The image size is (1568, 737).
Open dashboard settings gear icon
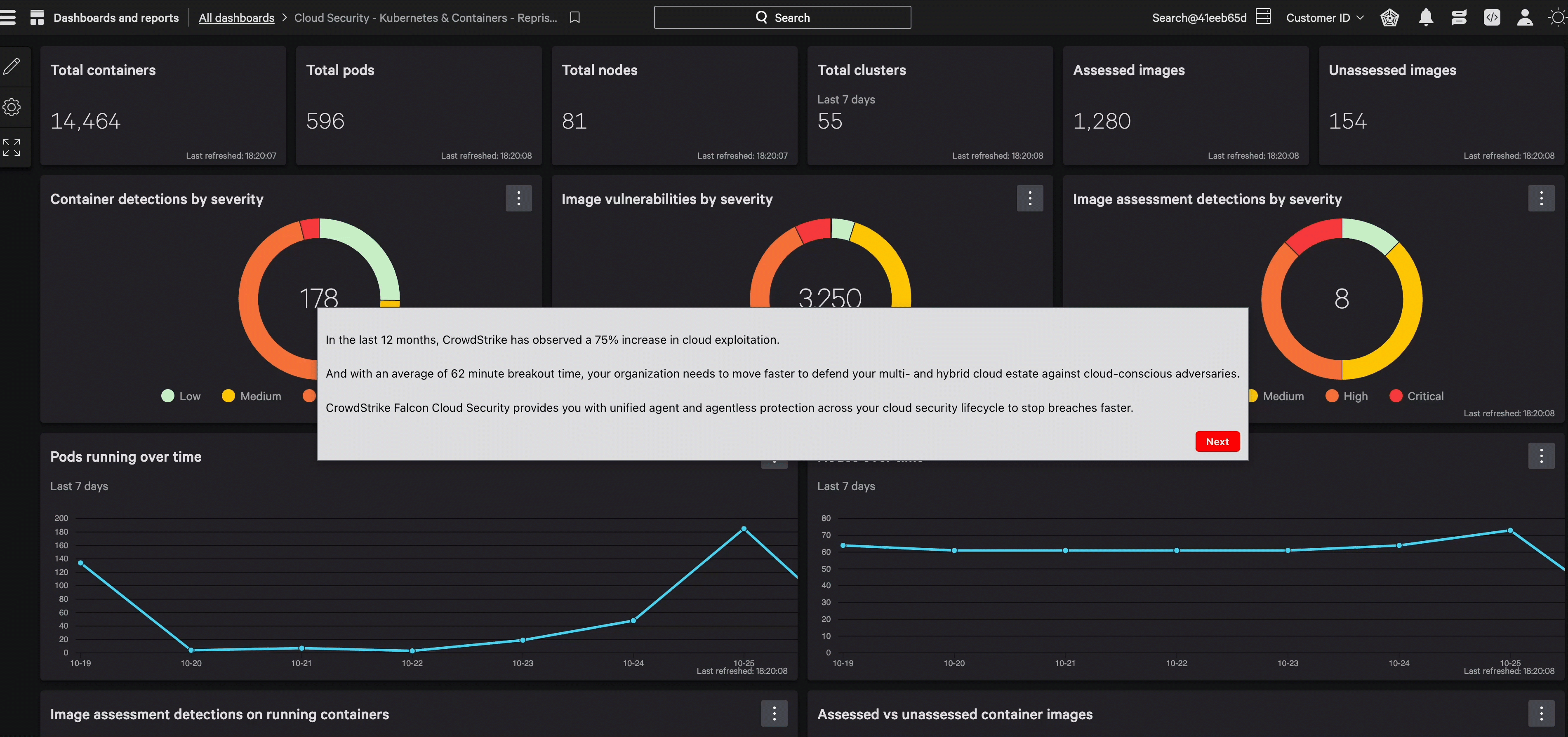(x=12, y=107)
